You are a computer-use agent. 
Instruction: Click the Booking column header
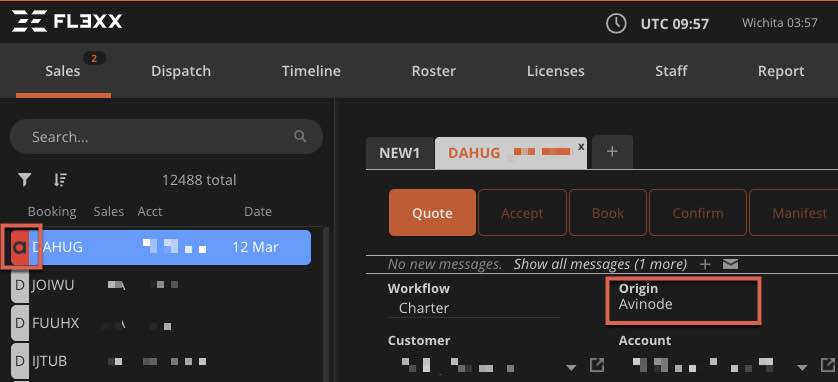[52, 212]
